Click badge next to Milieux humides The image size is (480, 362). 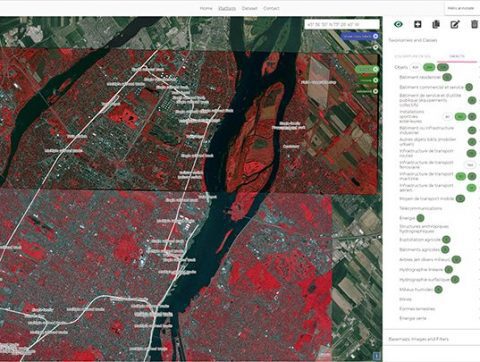tap(438, 289)
